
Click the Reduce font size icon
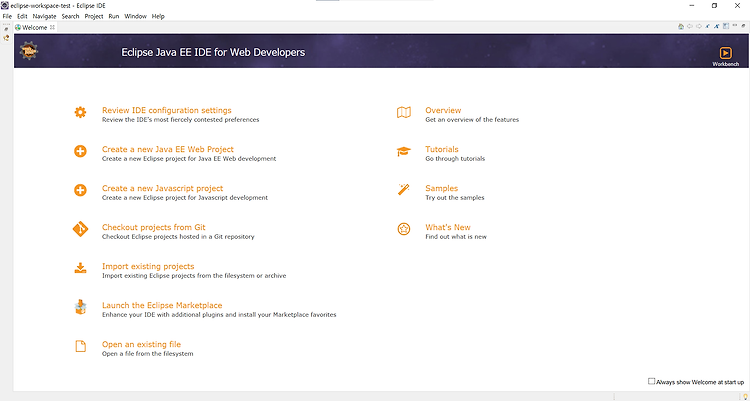point(707,26)
